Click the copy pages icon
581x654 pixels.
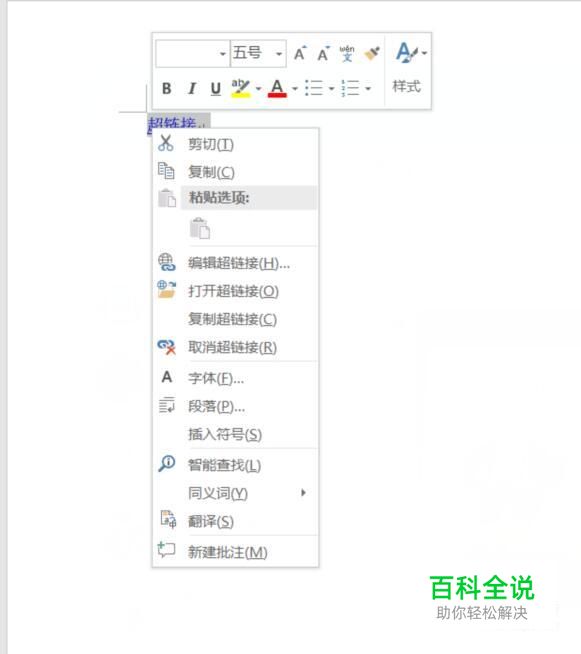click(166, 171)
